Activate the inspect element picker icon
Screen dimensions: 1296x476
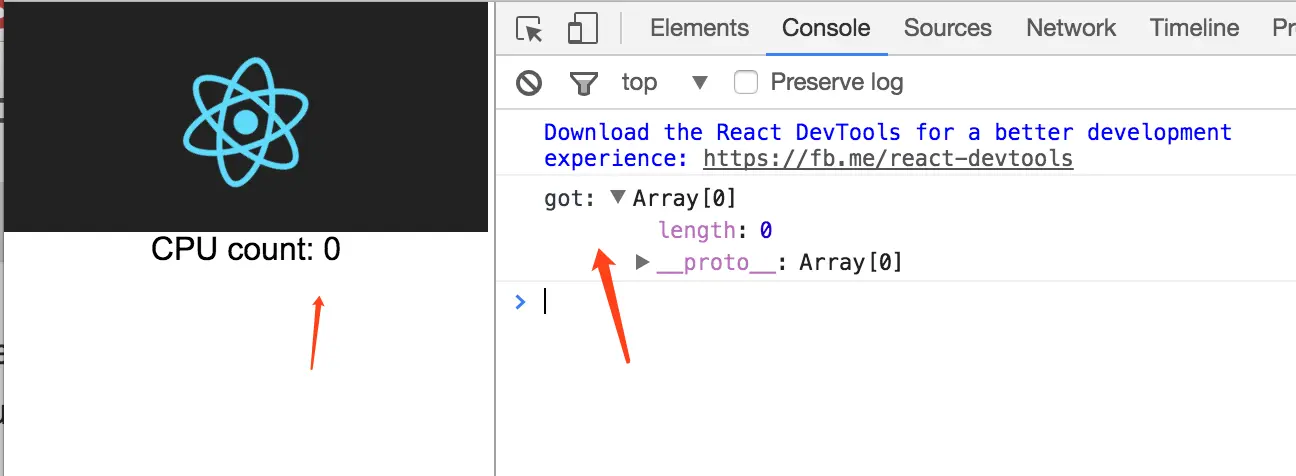coord(530,29)
